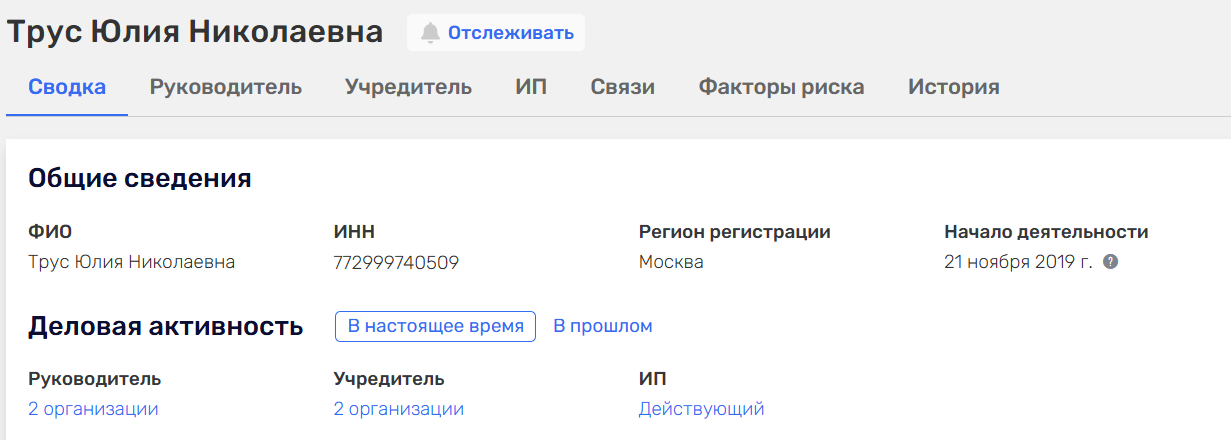Open the Руководитель tab
1231x440 pixels.
coord(226,87)
